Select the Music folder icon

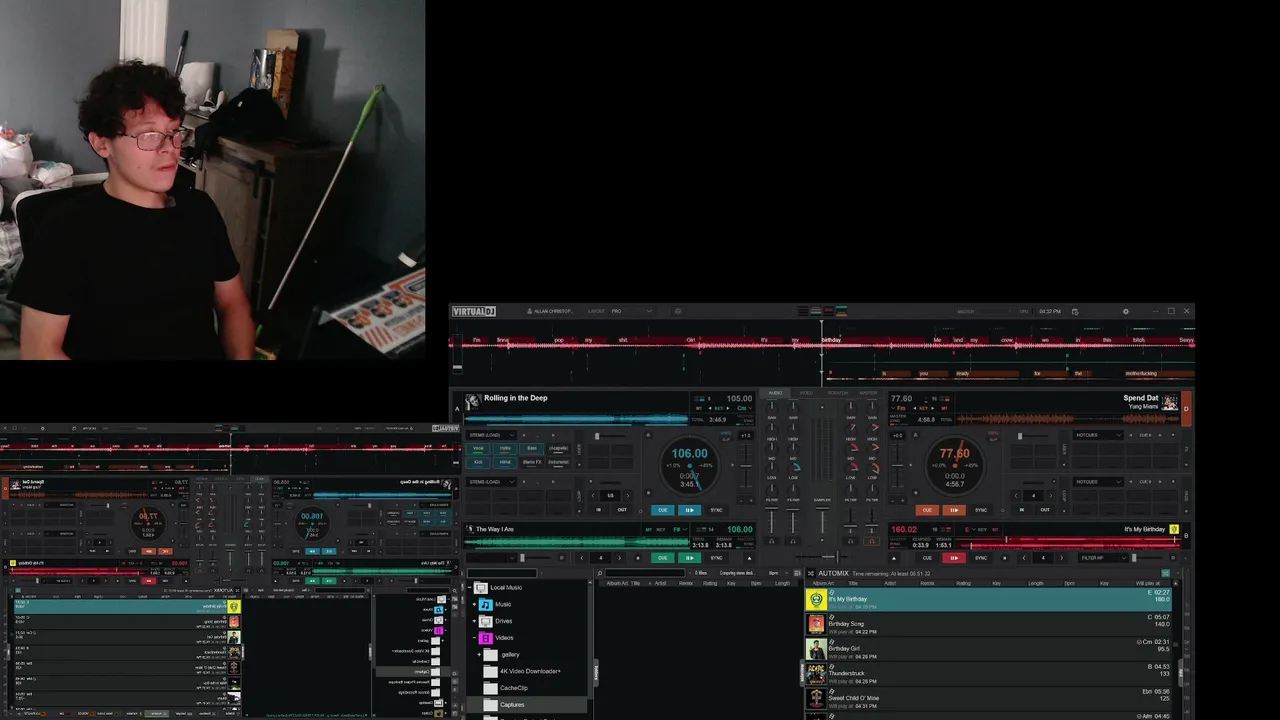(x=486, y=604)
